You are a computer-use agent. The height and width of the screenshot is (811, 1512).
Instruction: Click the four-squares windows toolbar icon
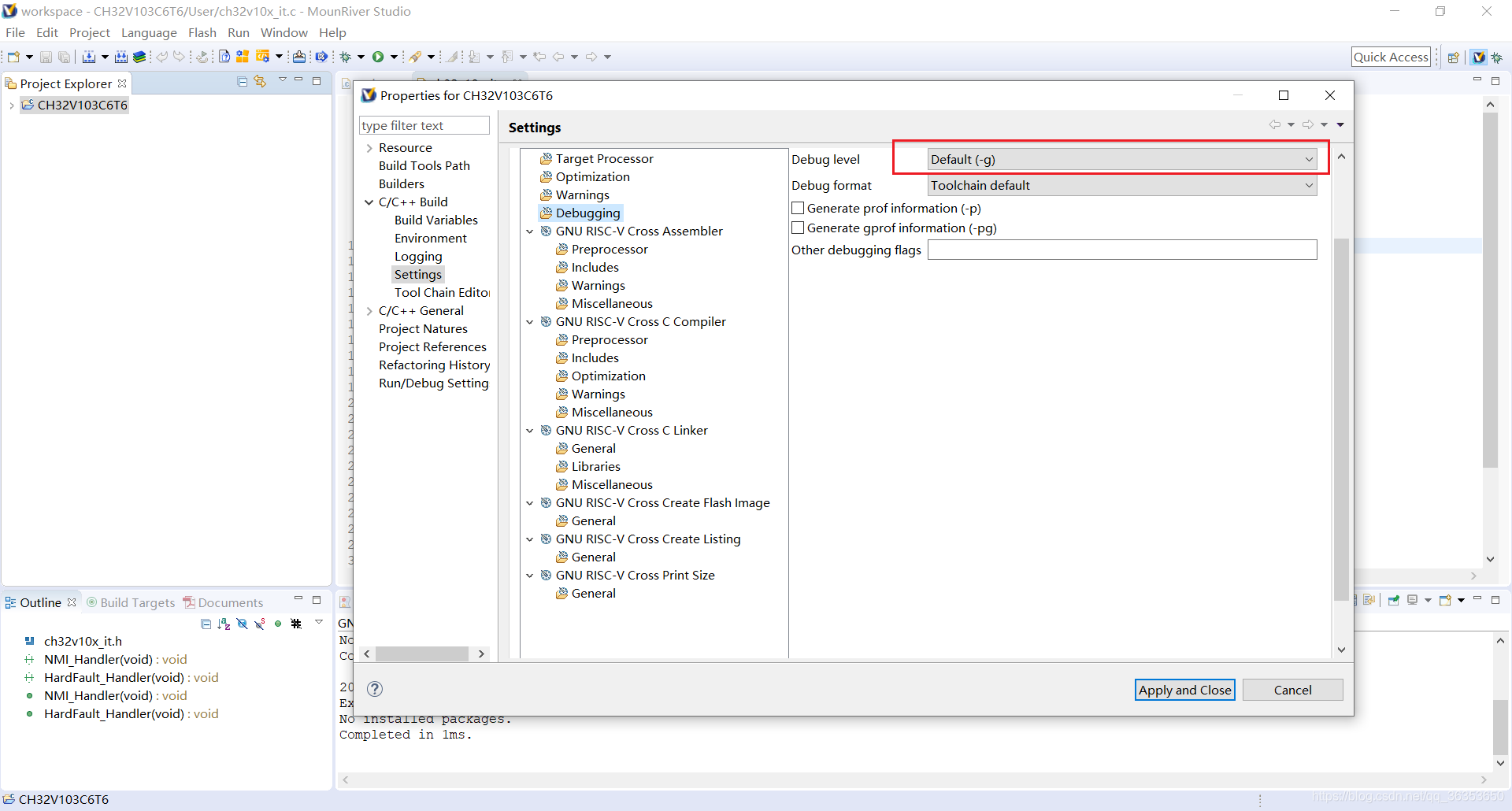point(243,57)
